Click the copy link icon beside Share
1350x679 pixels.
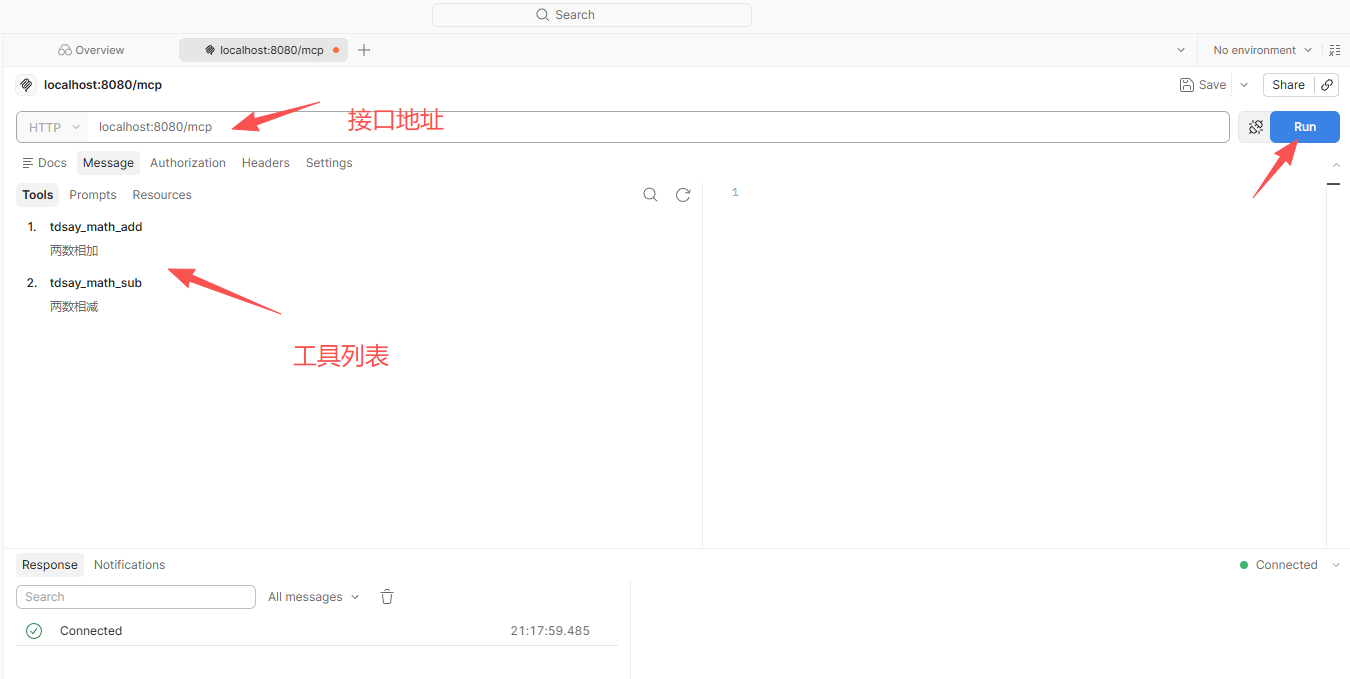click(x=1327, y=85)
